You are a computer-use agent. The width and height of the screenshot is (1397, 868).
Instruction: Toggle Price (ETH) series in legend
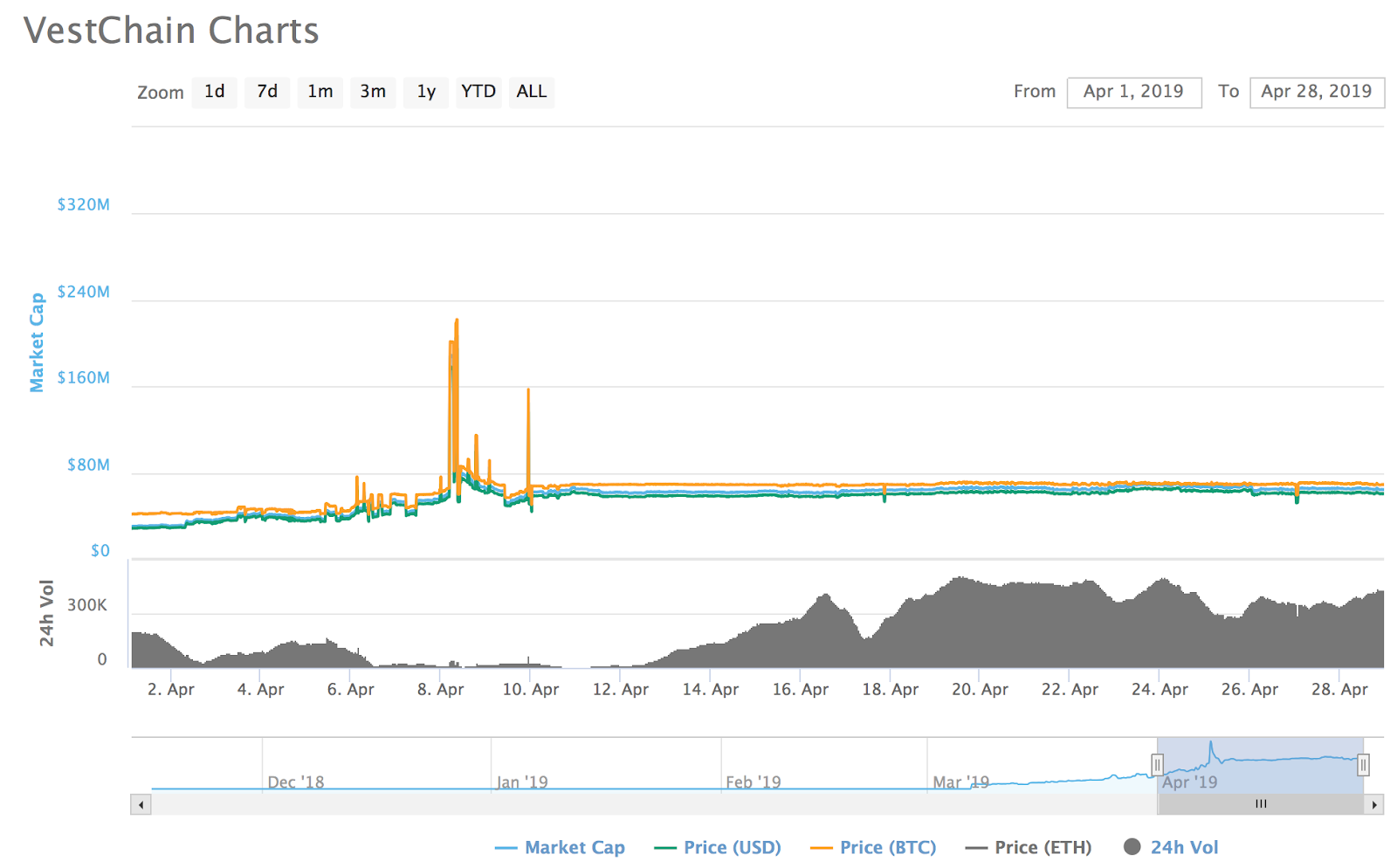point(1029,847)
